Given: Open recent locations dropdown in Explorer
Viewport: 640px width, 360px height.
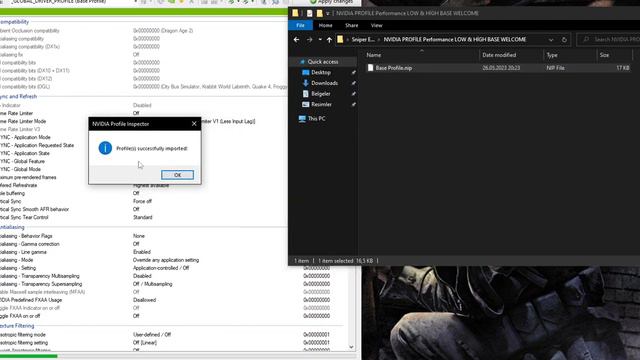Looking at the screenshot, I should click(x=320, y=40).
